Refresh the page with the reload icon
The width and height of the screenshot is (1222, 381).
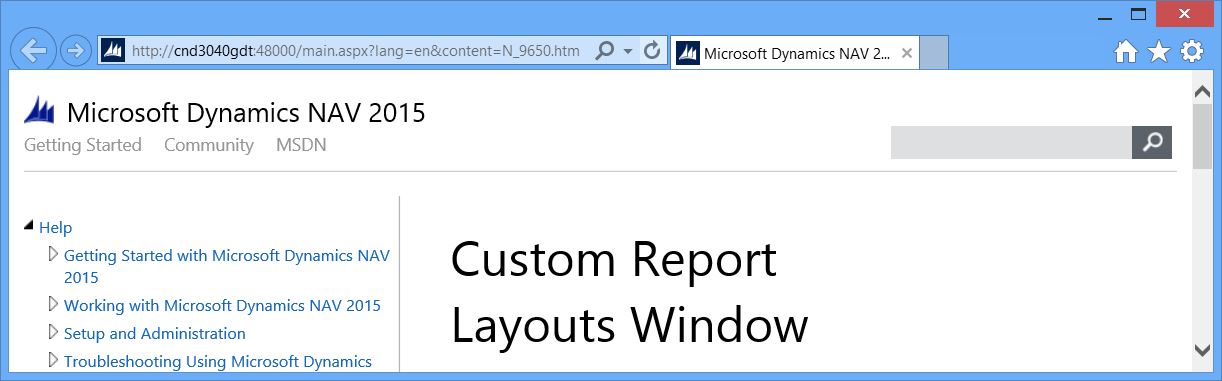[x=652, y=51]
